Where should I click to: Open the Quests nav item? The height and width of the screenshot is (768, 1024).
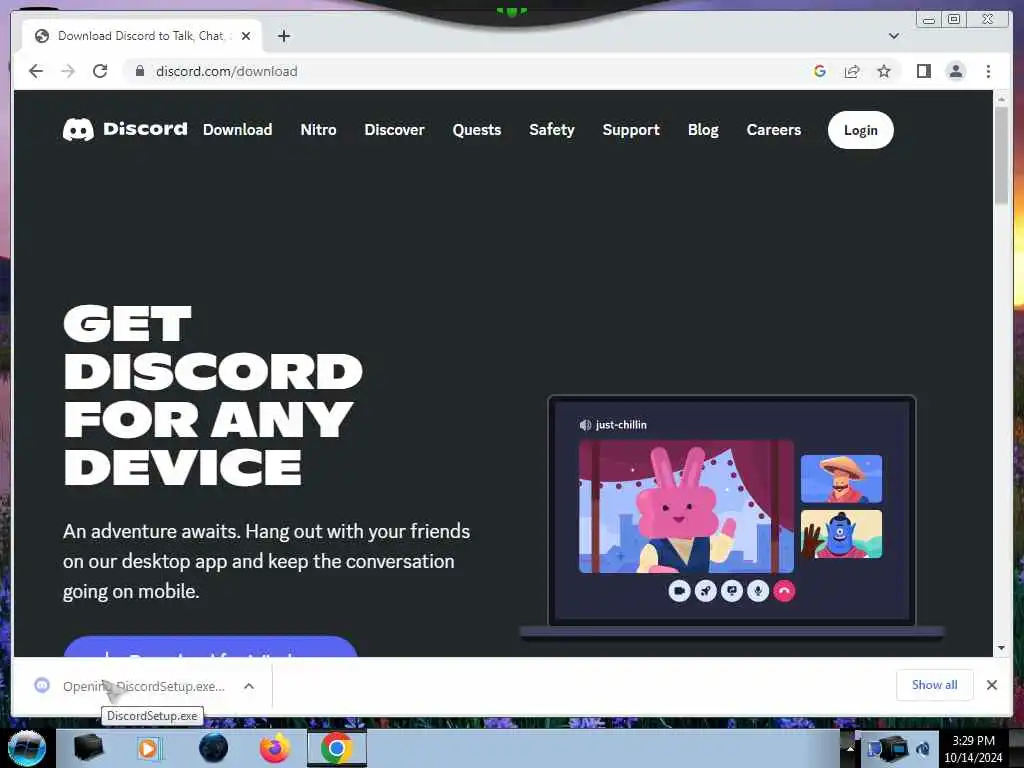477,129
